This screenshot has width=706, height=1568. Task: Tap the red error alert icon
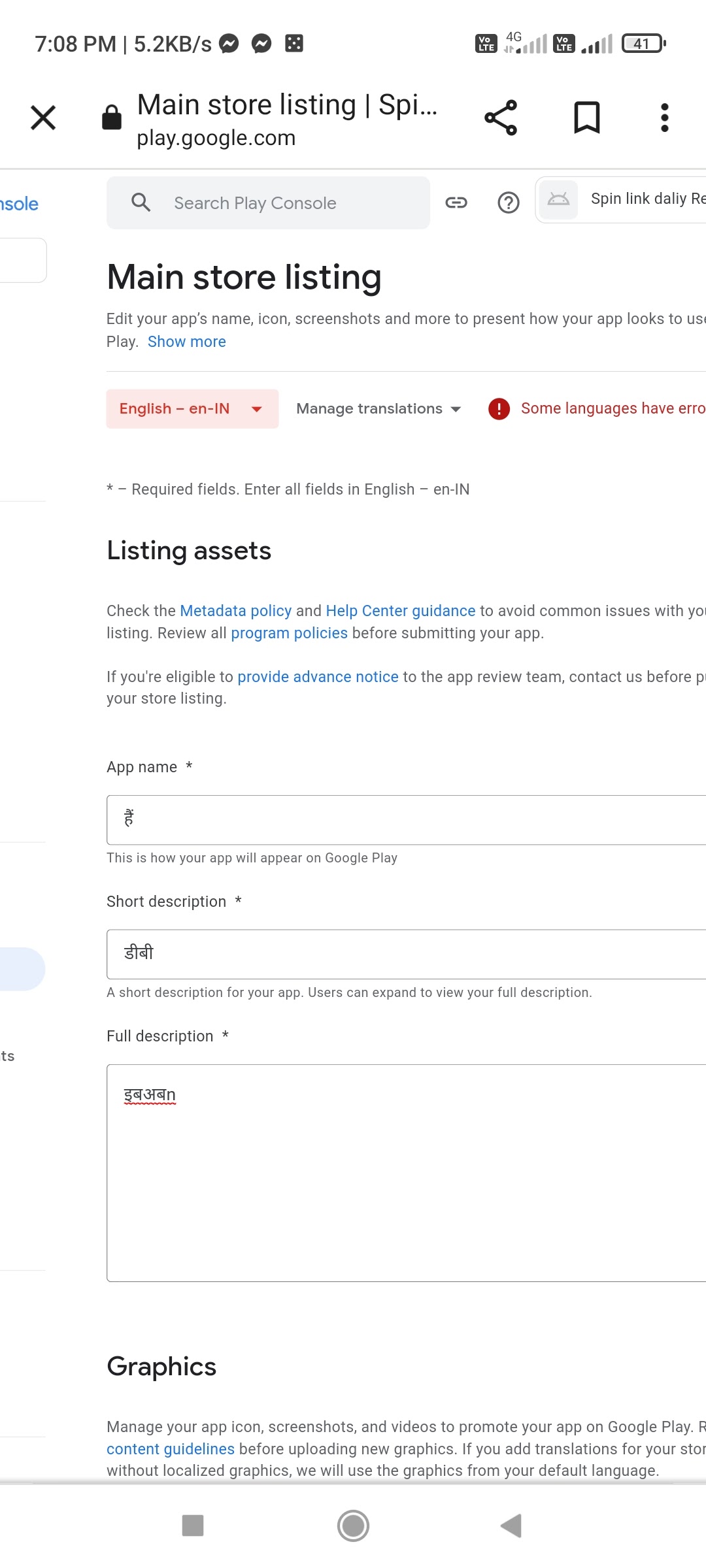point(499,409)
